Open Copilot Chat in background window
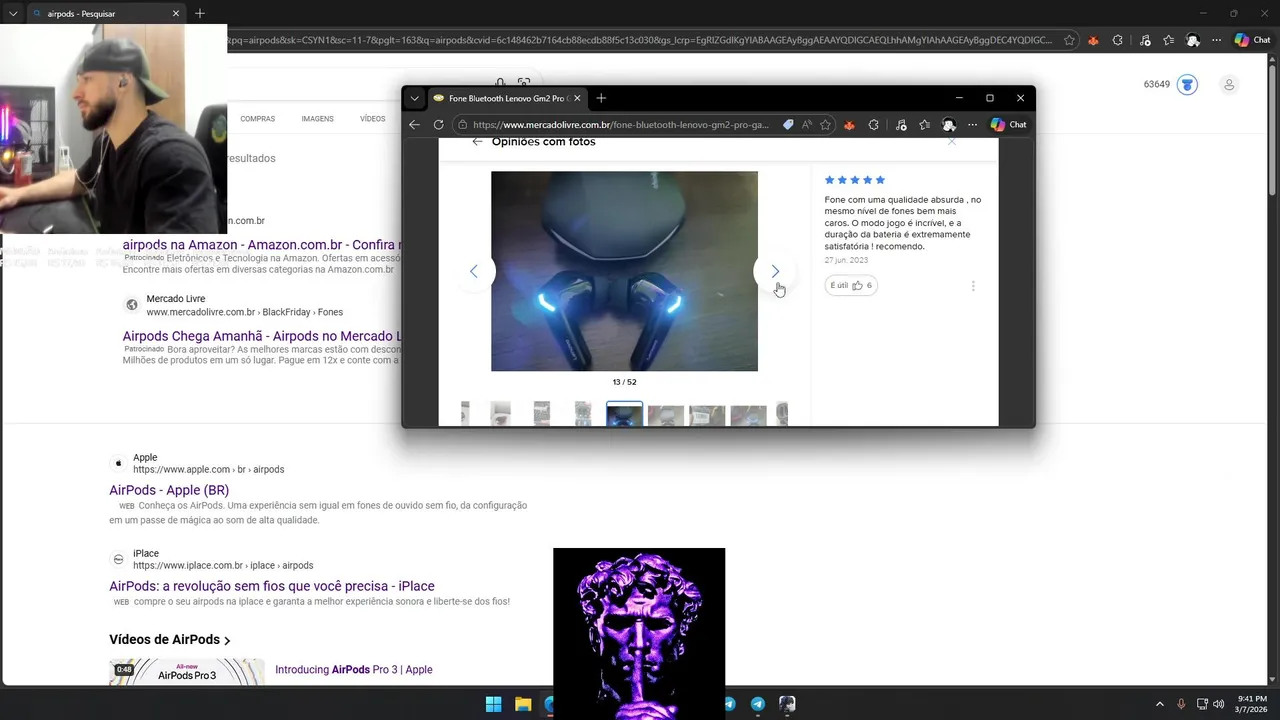The height and width of the screenshot is (720, 1280). coord(1254,41)
